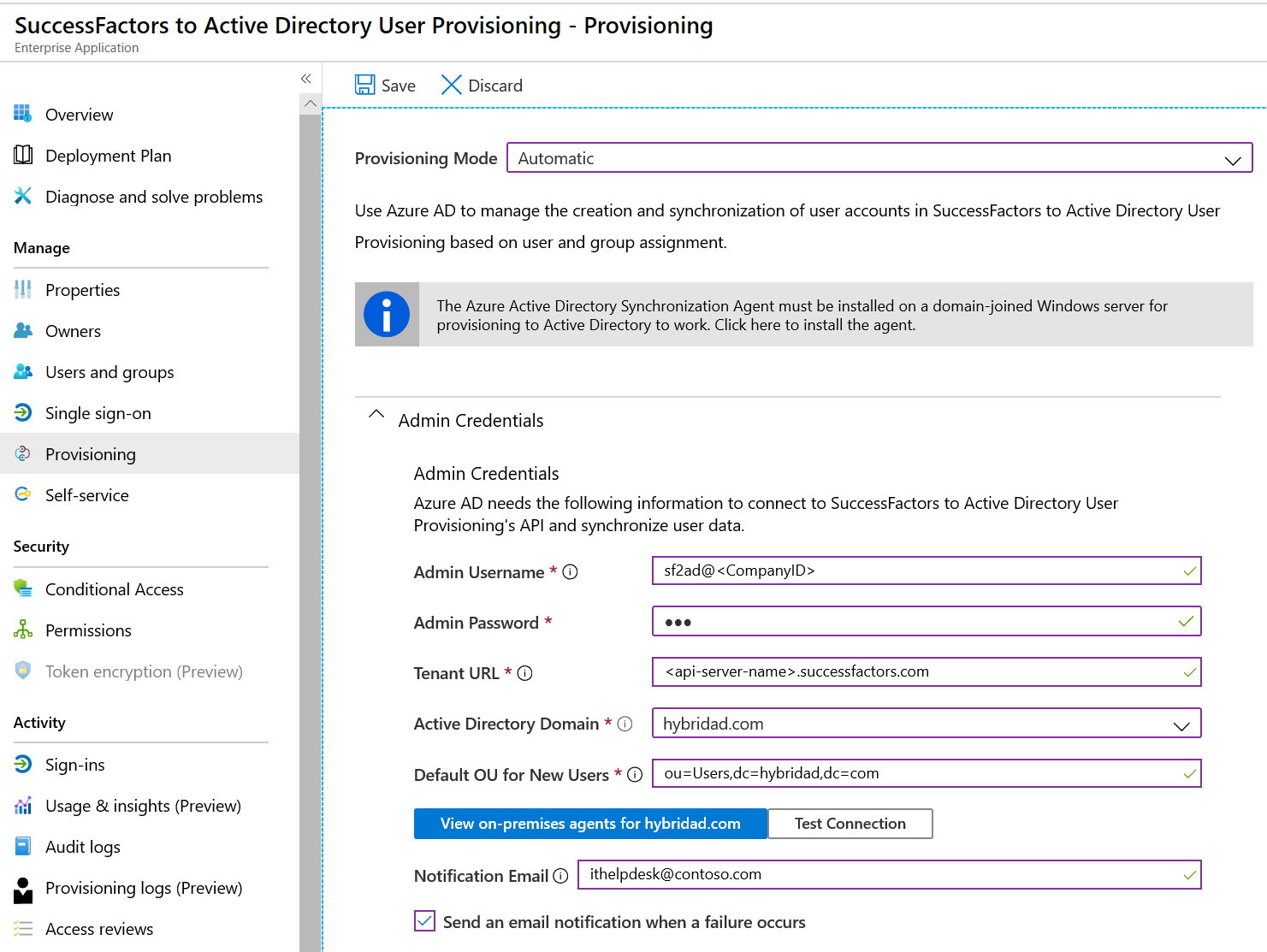Viewport: 1267px width, 952px height.
Task: Click the Usage & insights chart icon
Action: click(x=23, y=805)
